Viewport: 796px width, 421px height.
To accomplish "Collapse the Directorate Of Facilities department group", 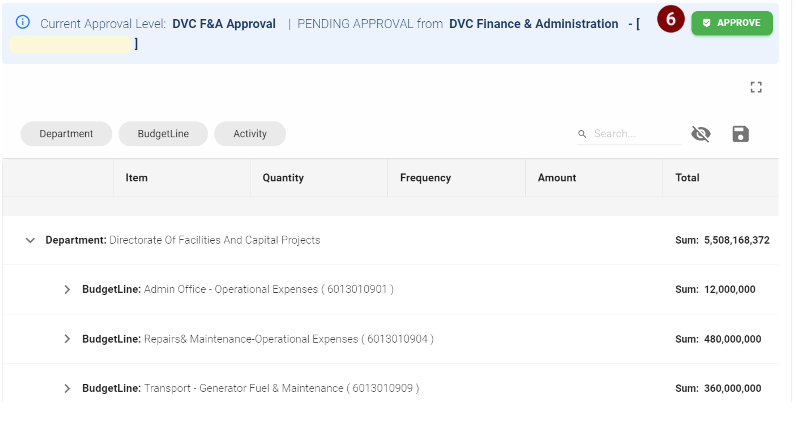I will point(30,240).
